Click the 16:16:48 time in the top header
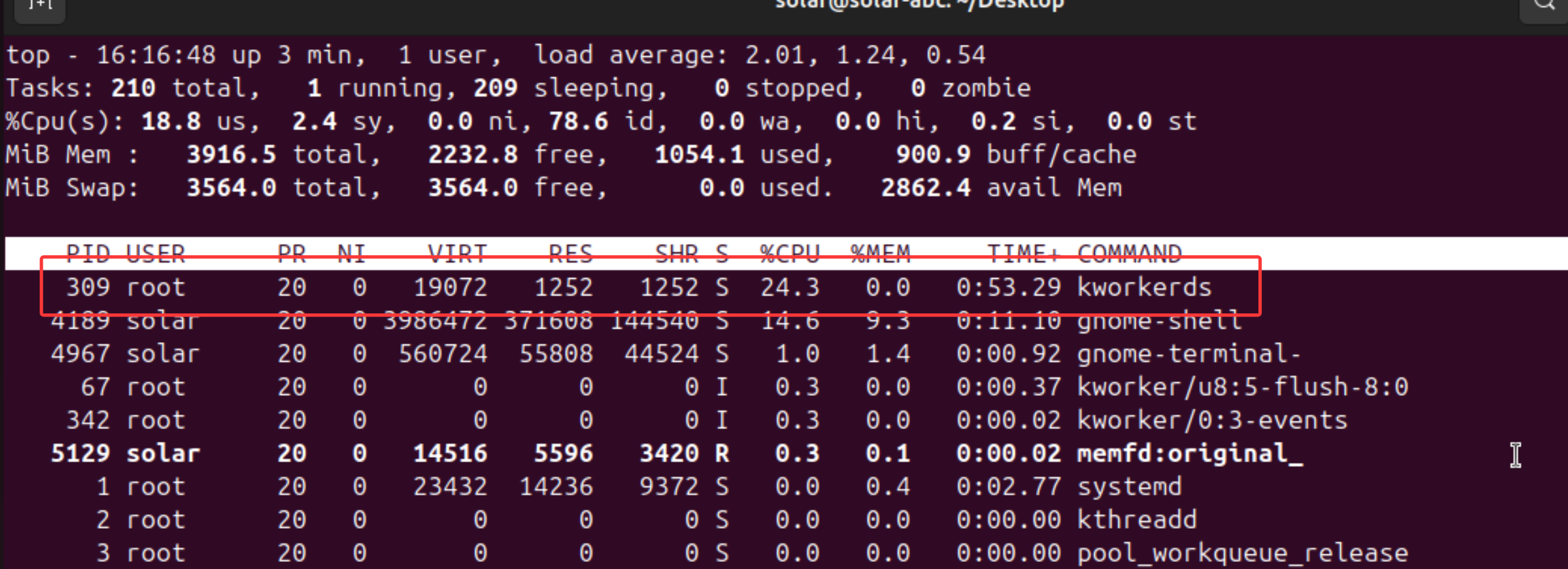The height and width of the screenshot is (569, 1568). tap(156, 55)
